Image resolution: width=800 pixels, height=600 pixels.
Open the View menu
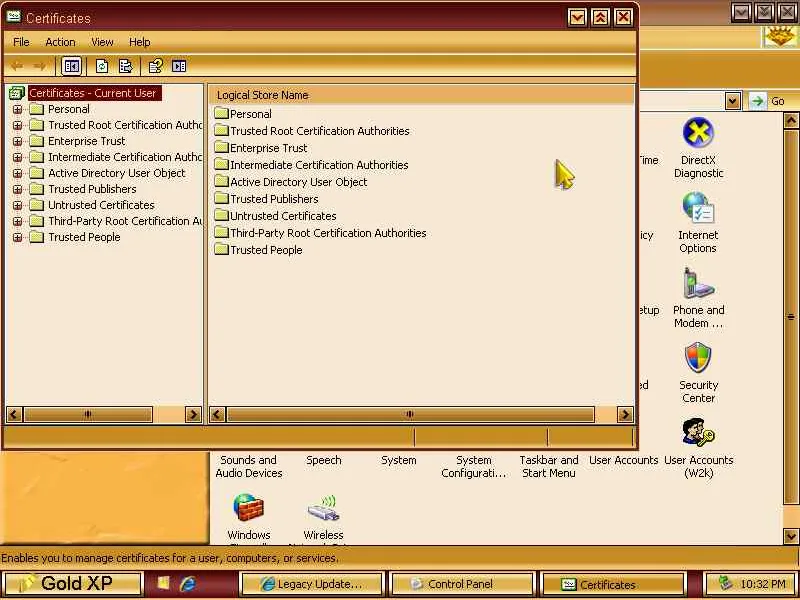(102, 42)
